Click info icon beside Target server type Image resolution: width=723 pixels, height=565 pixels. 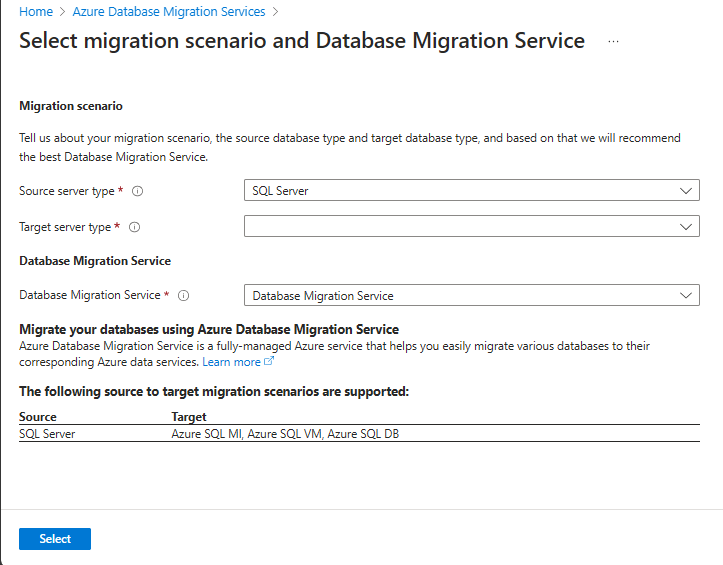134,227
